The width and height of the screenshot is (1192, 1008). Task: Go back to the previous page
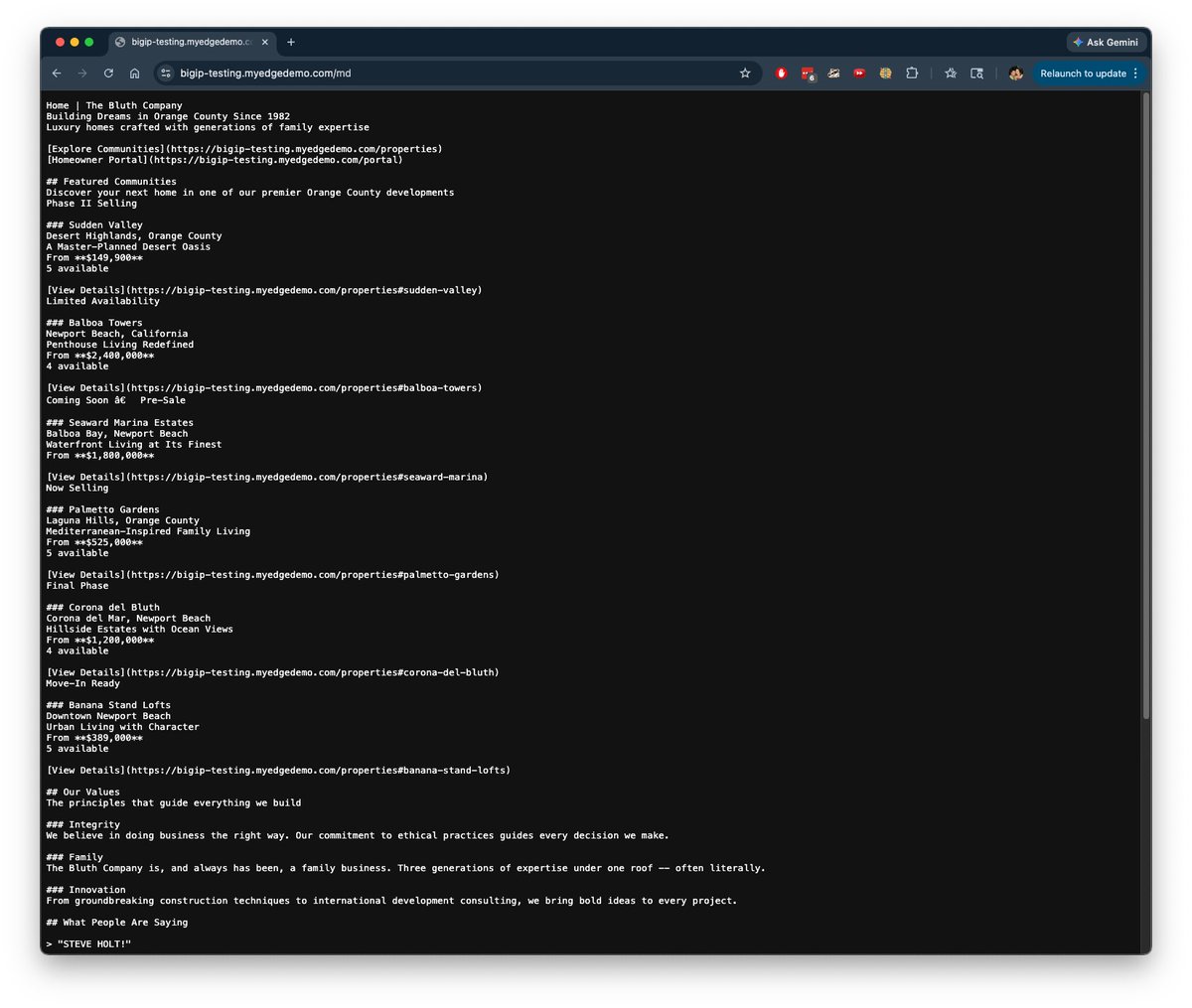coord(57,73)
